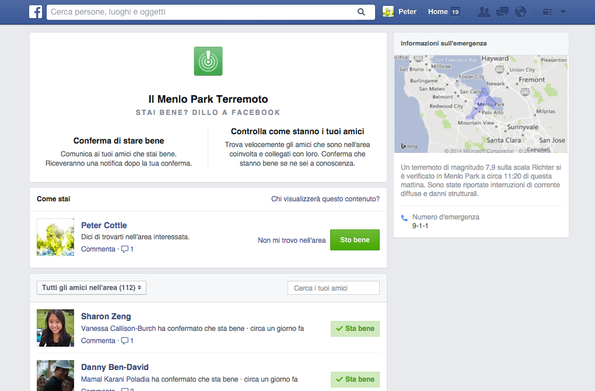The image size is (595, 391).
Task: Click 'Sta bene' button for Sharon Zeng
Action: [355, 329]
